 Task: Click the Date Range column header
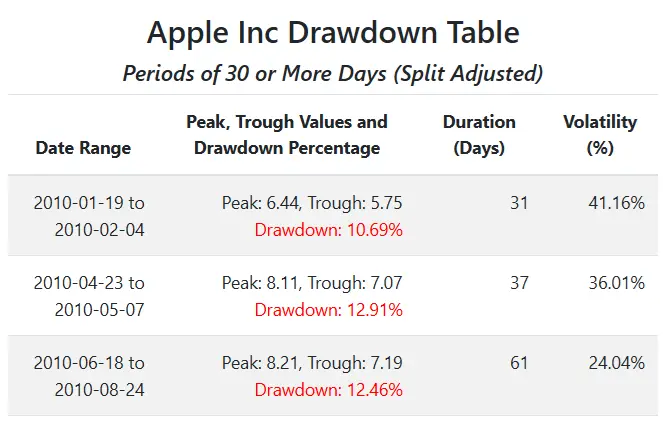[x=83, y=148]
